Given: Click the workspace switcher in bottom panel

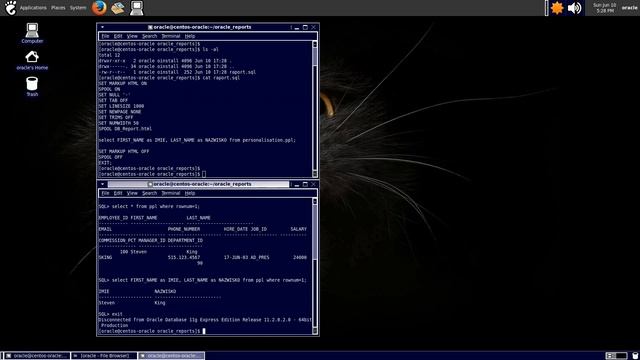Looking at the screenshot, I should pos(616,356).
